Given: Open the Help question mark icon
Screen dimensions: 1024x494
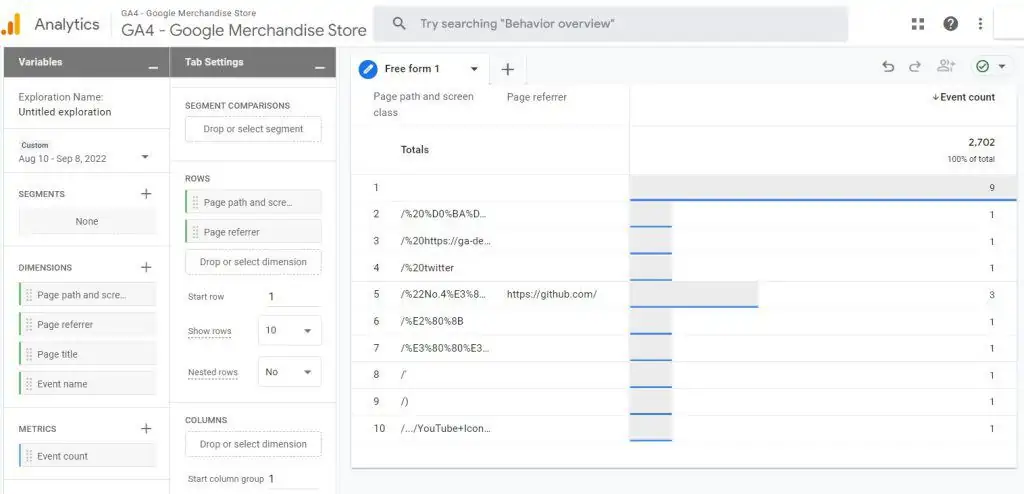Looking at the screenshot, I should click(x=950, y=24).
